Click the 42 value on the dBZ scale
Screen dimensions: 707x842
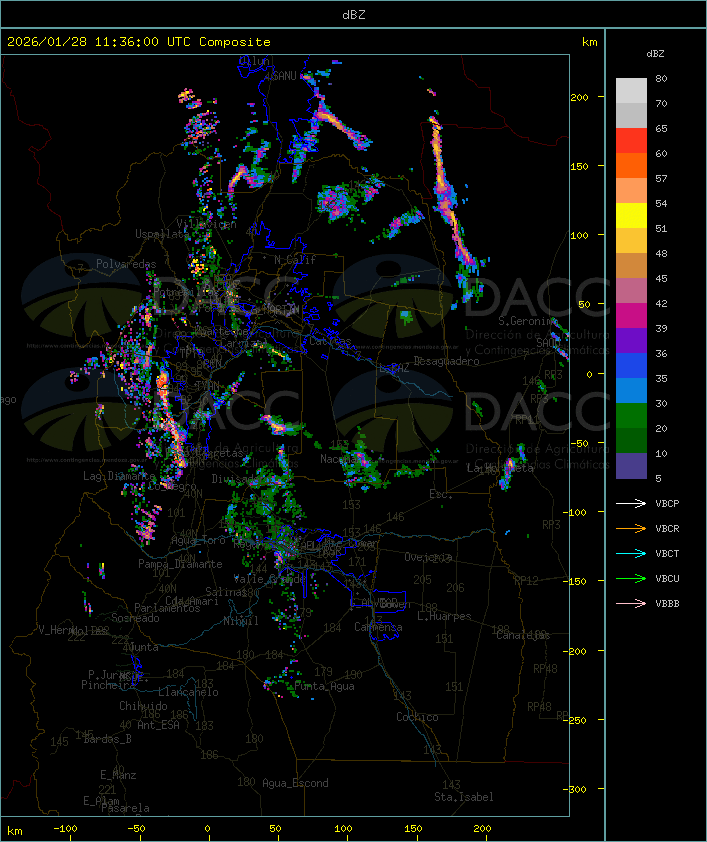[x=661, y=303]
